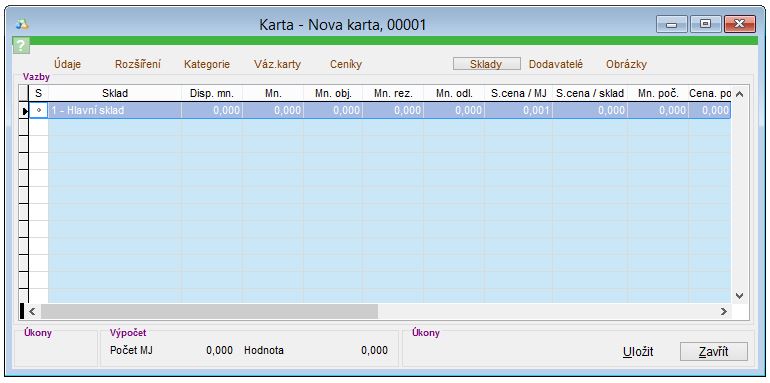Open the Kategorie tab
Viewport: 770px width, 383px height.
207,64
